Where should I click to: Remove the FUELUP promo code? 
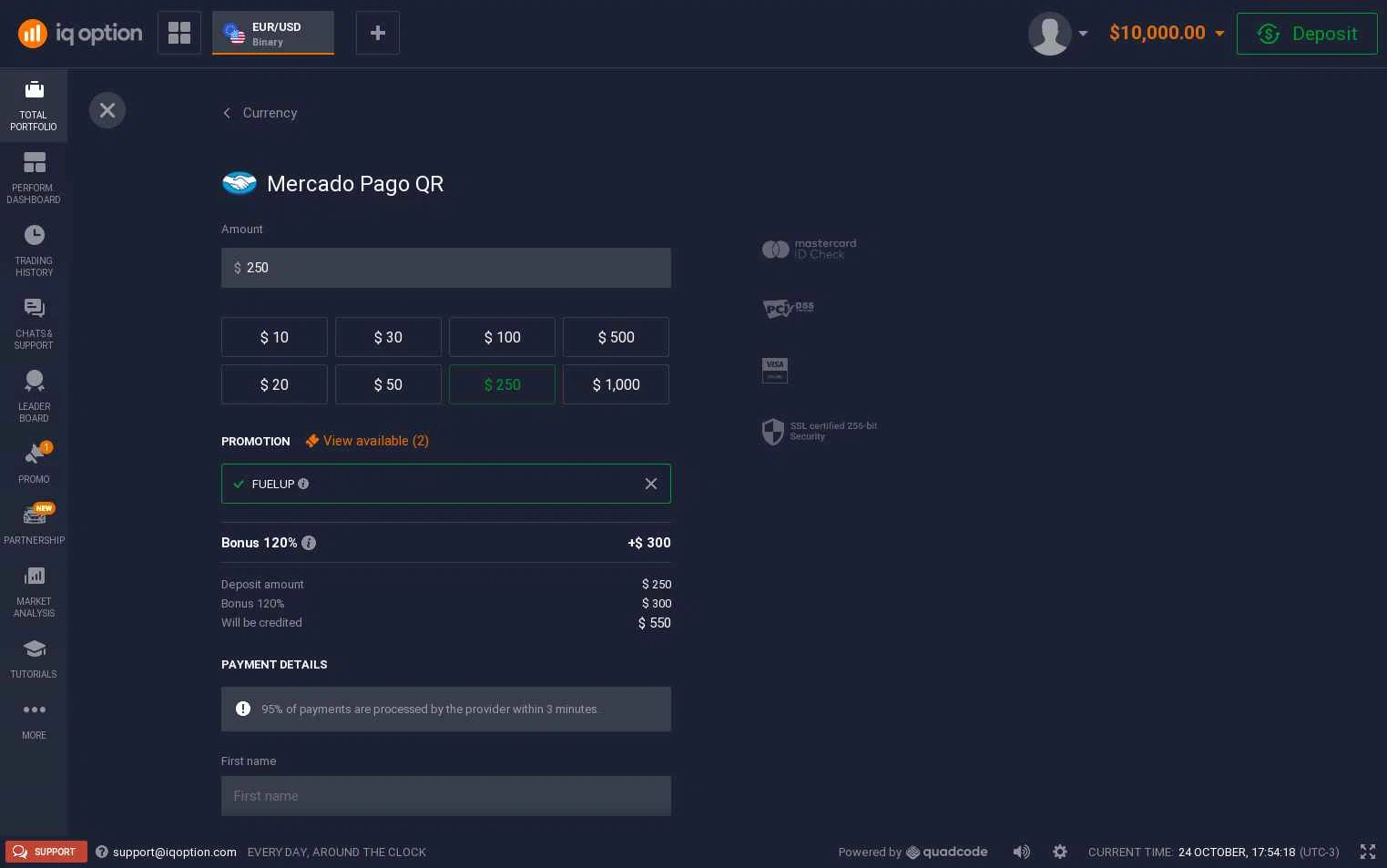point(651,484)
